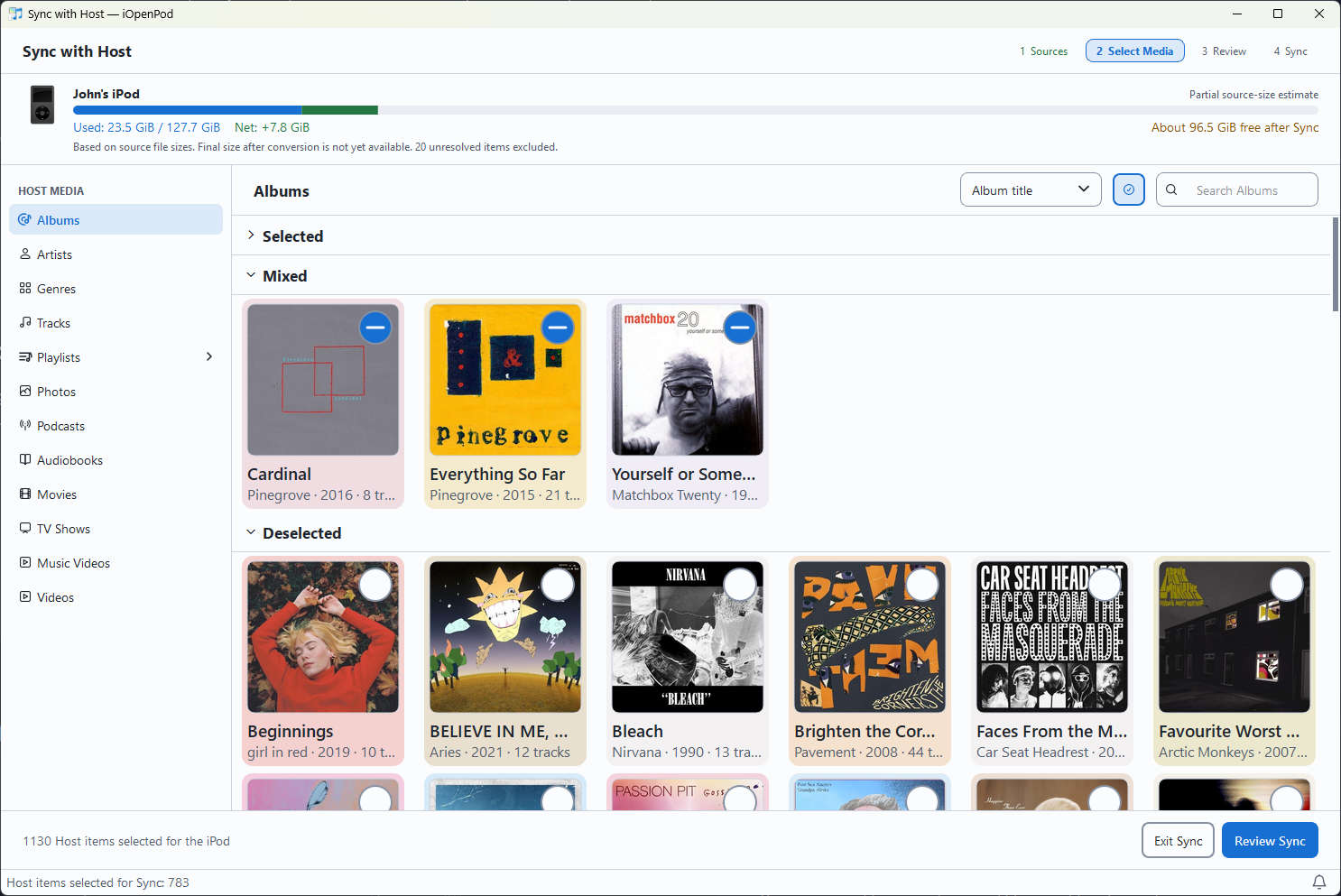Select the Favourite Worst Nightmare checkbox
1341x896 pixels.
(1287, 584)
